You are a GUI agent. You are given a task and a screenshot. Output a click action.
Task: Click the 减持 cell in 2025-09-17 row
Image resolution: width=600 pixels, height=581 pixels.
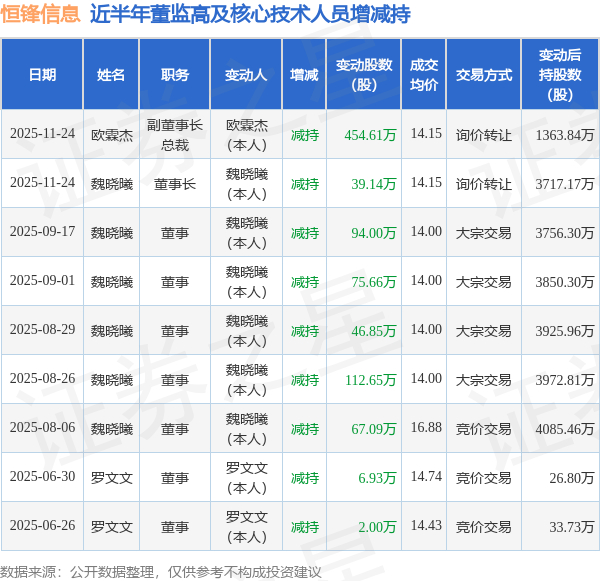(305, 233)
